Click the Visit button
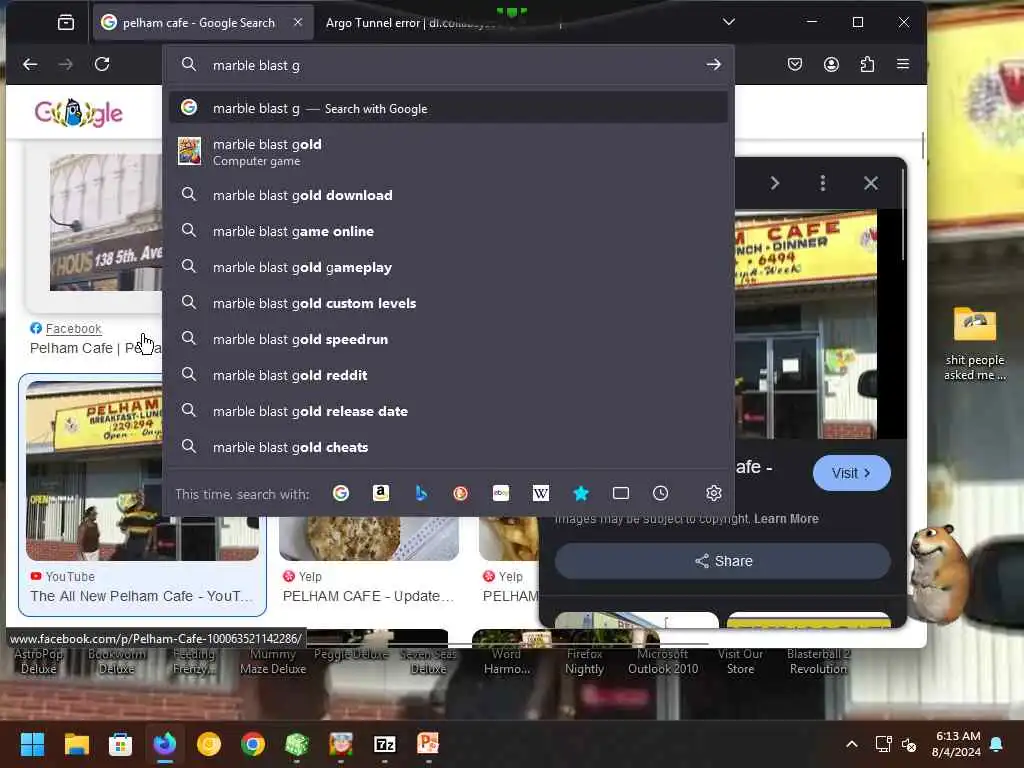 tap(851, 473)
